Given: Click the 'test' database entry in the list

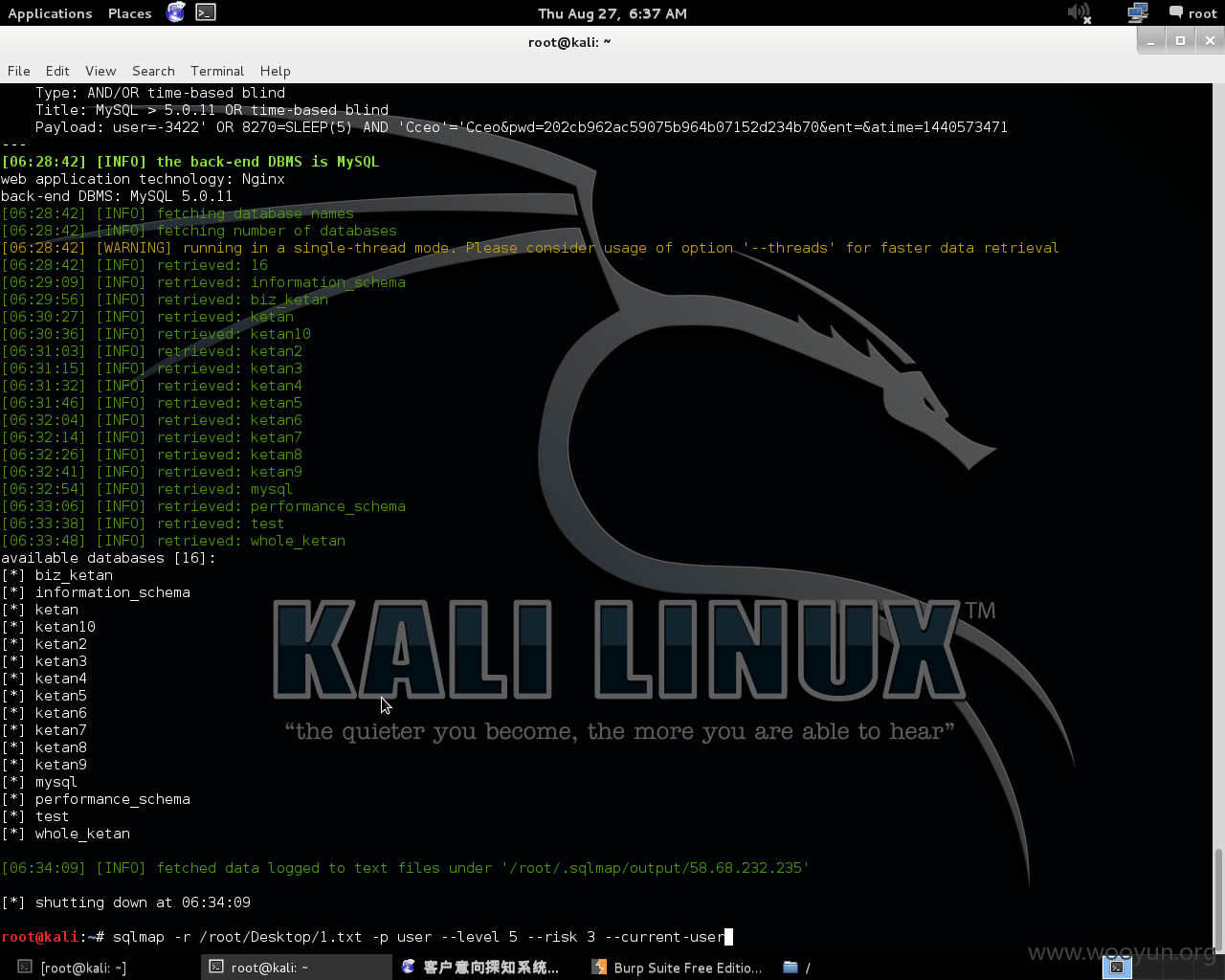Looking at the screenshot, I should (x=52, y=816).
